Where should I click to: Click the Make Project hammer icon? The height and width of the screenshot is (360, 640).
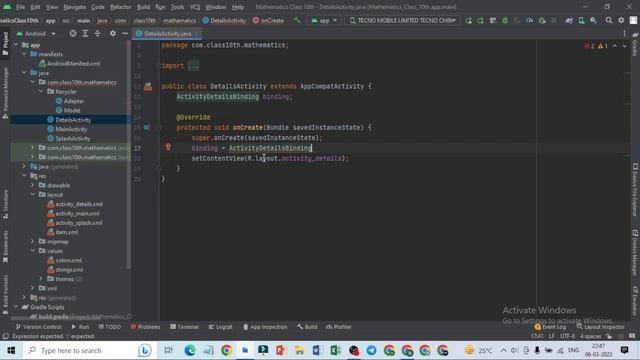(297, 20)
